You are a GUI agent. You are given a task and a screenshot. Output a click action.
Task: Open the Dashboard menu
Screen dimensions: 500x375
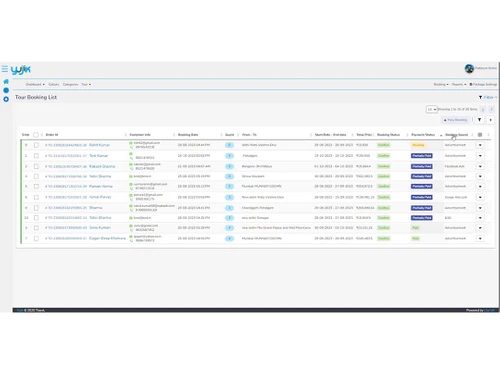[x=35, y=84]
